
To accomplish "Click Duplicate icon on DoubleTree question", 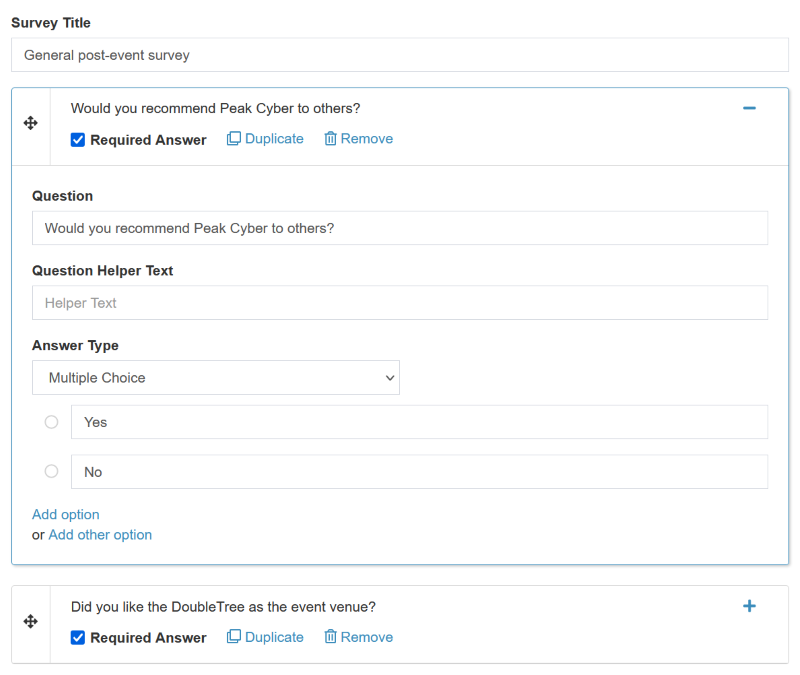I will point(234,637).
